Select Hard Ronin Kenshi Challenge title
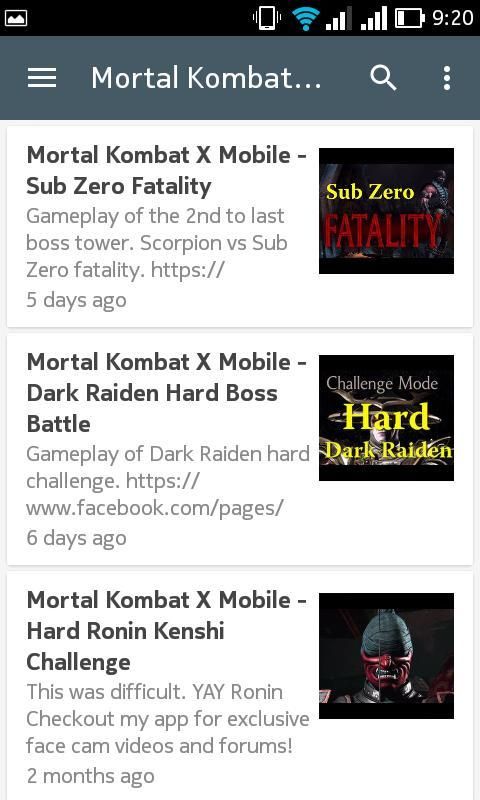The height and width of the screenshot is (800, 480). coord(166,631)
